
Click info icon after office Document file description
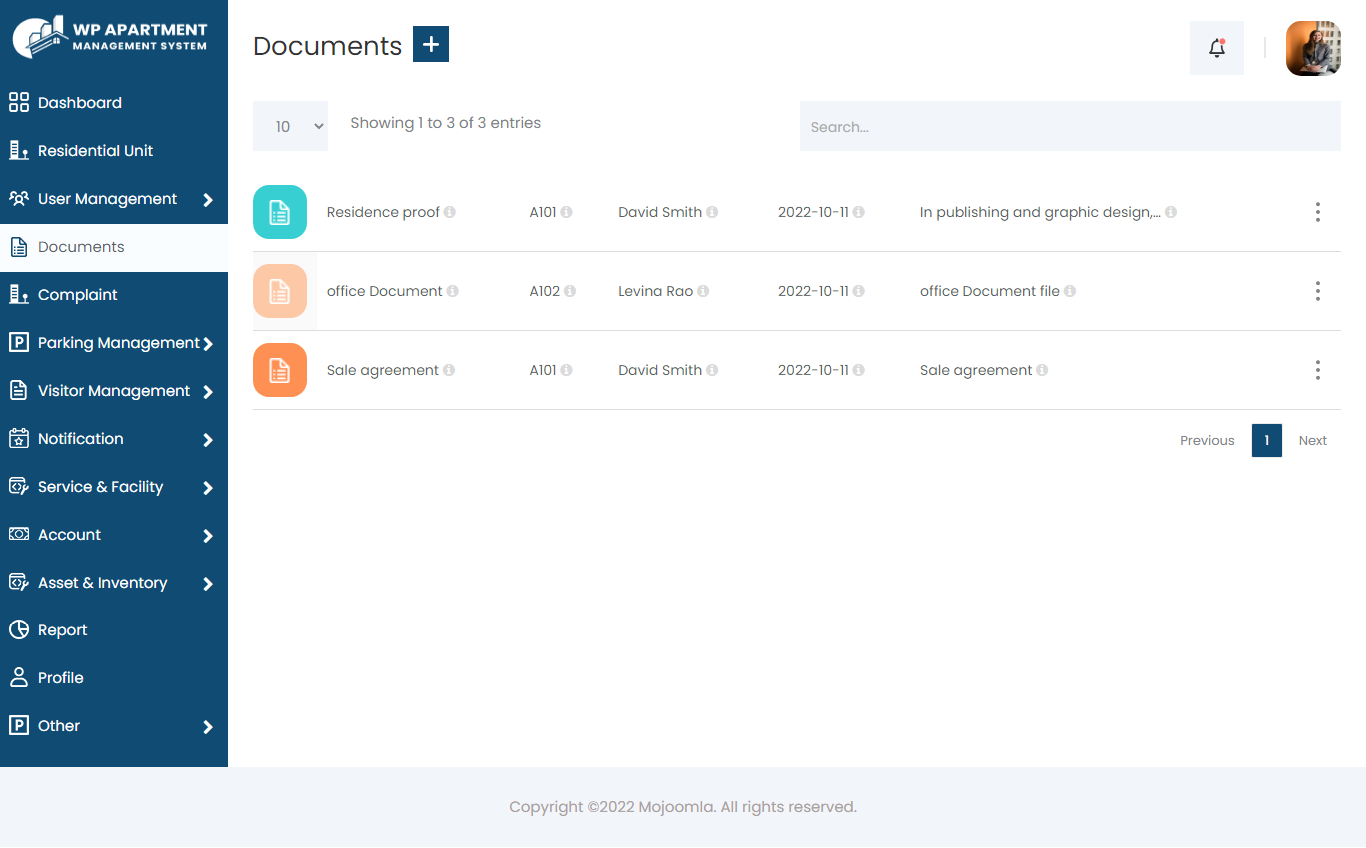1070,291
